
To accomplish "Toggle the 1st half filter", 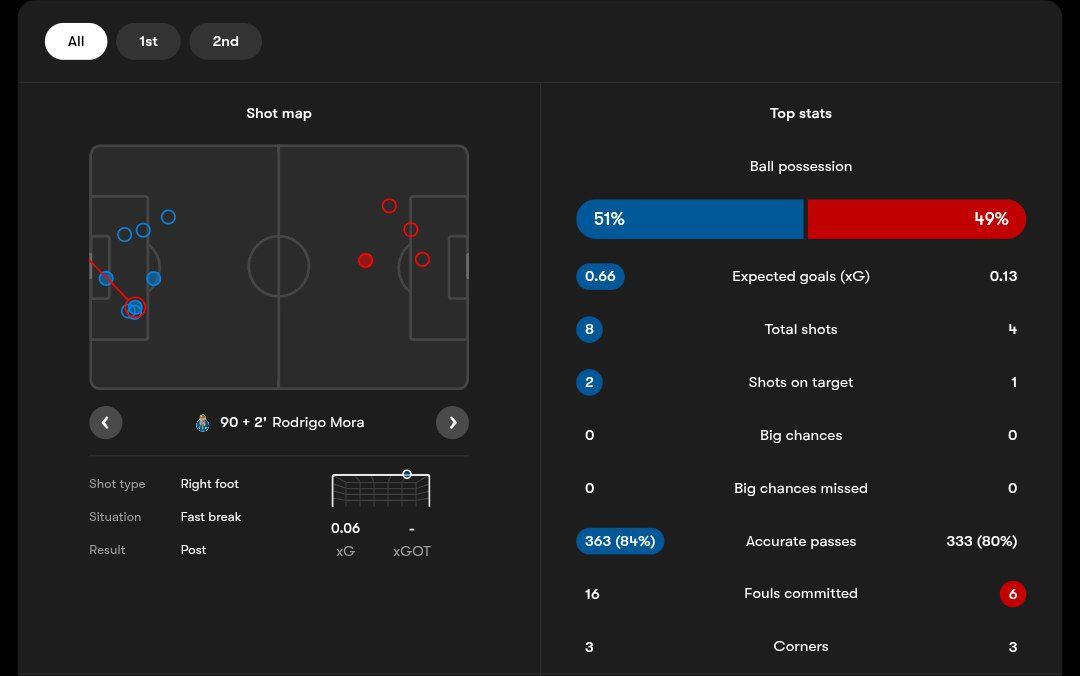I will (148, 41).
